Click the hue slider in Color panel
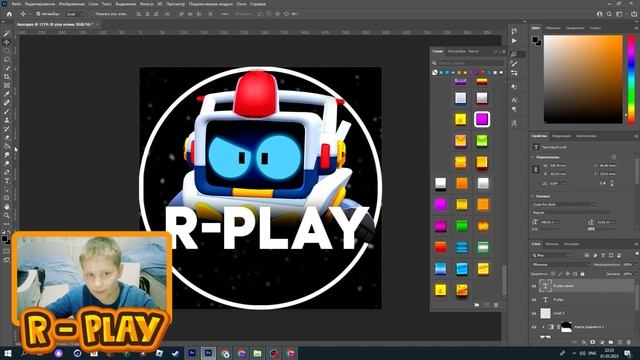The width and height of the screenshot is (640, 360). 631,79
